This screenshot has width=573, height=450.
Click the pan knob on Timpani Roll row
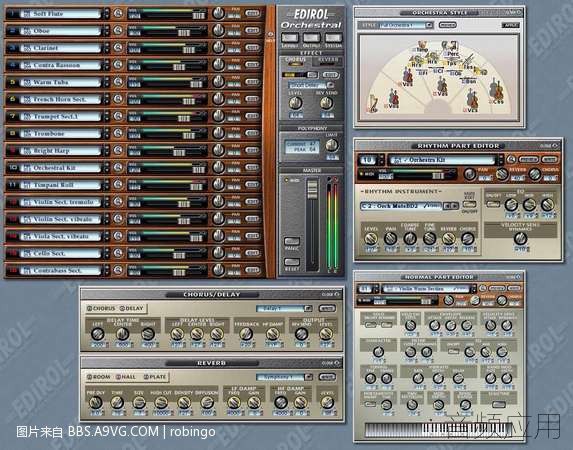(x=218, y=184)
